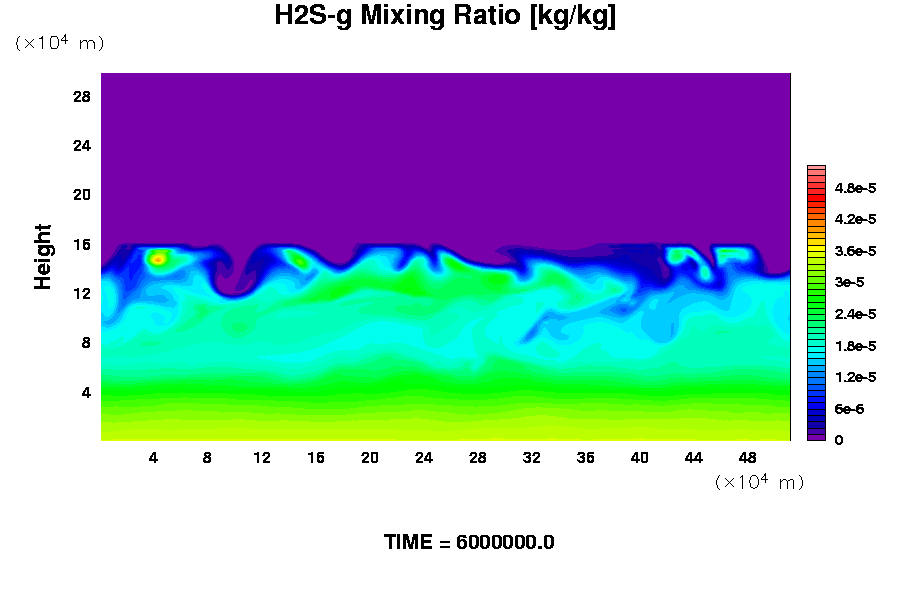Viewport: 900px width, 600px height.
Task: Click the 6e-6 colorbar label
Action: (x=850, y=409)
